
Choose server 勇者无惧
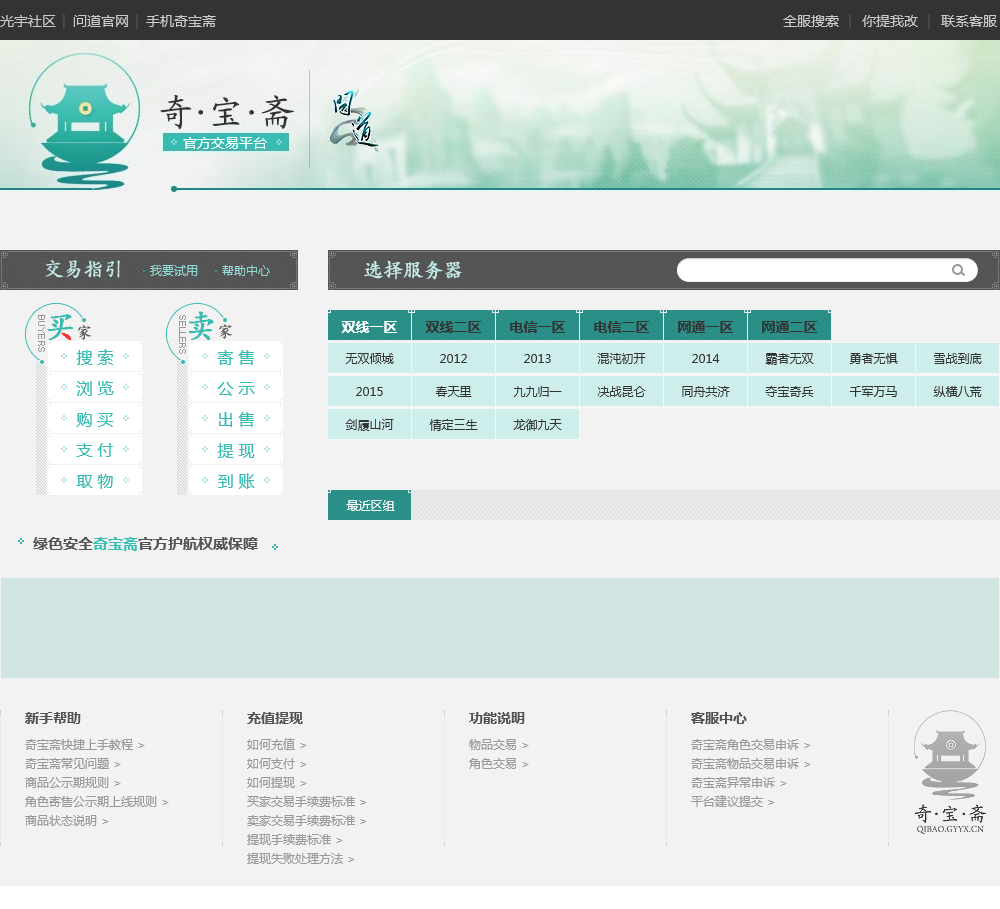click(873, 358)
